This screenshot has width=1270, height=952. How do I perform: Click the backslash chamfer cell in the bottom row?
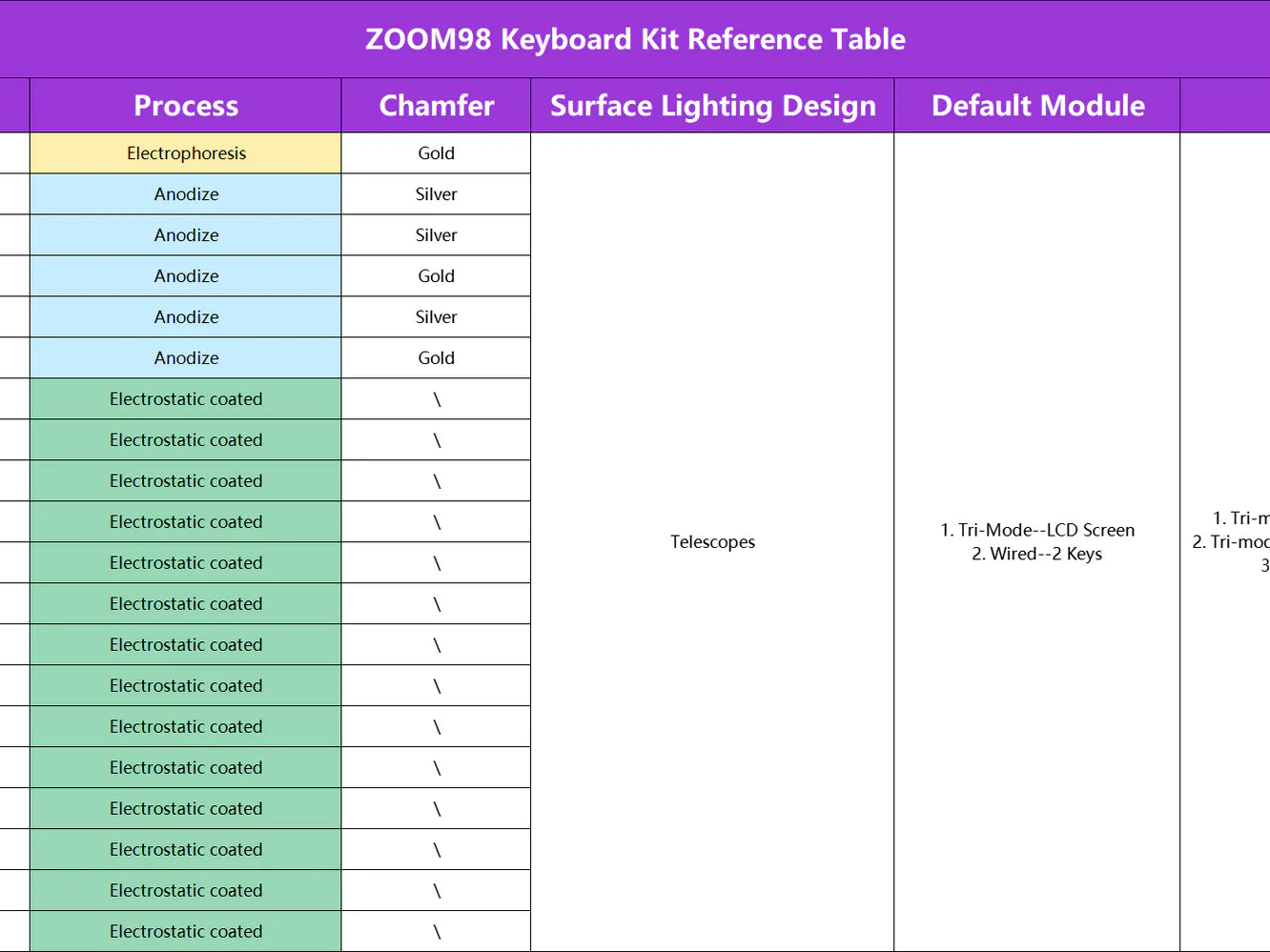pyautogui.click(x=437, y=932)
